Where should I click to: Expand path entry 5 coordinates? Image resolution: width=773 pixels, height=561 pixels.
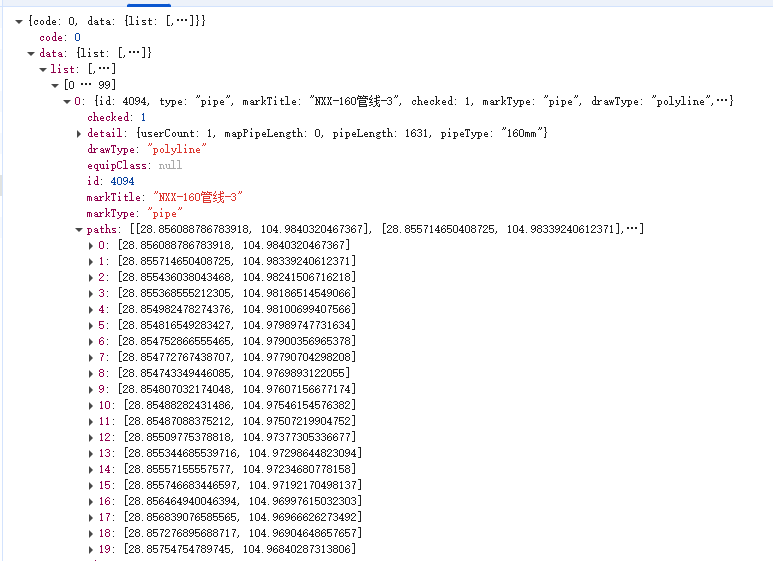91,325
